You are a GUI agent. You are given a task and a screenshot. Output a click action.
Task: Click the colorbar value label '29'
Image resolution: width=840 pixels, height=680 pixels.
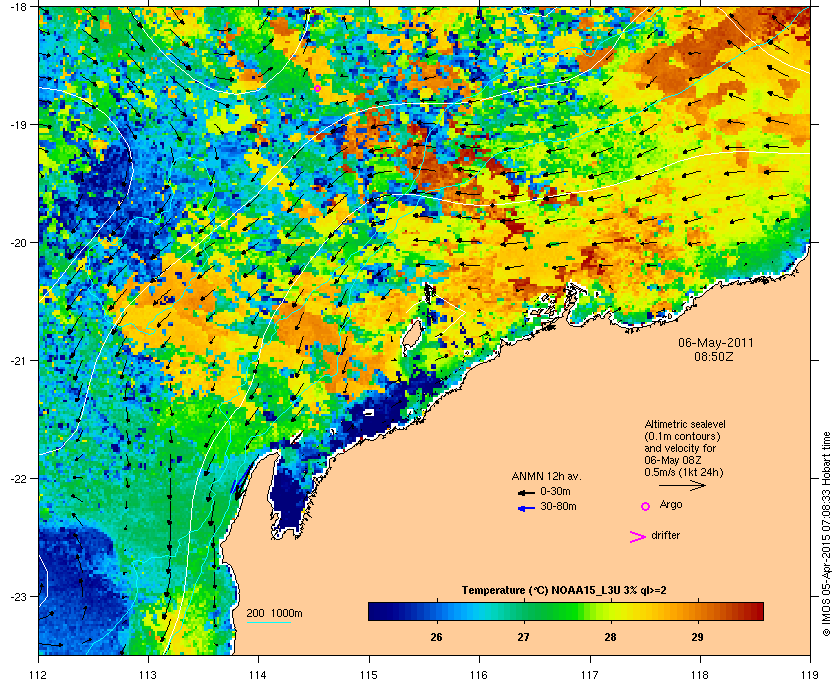coord(697,637)
